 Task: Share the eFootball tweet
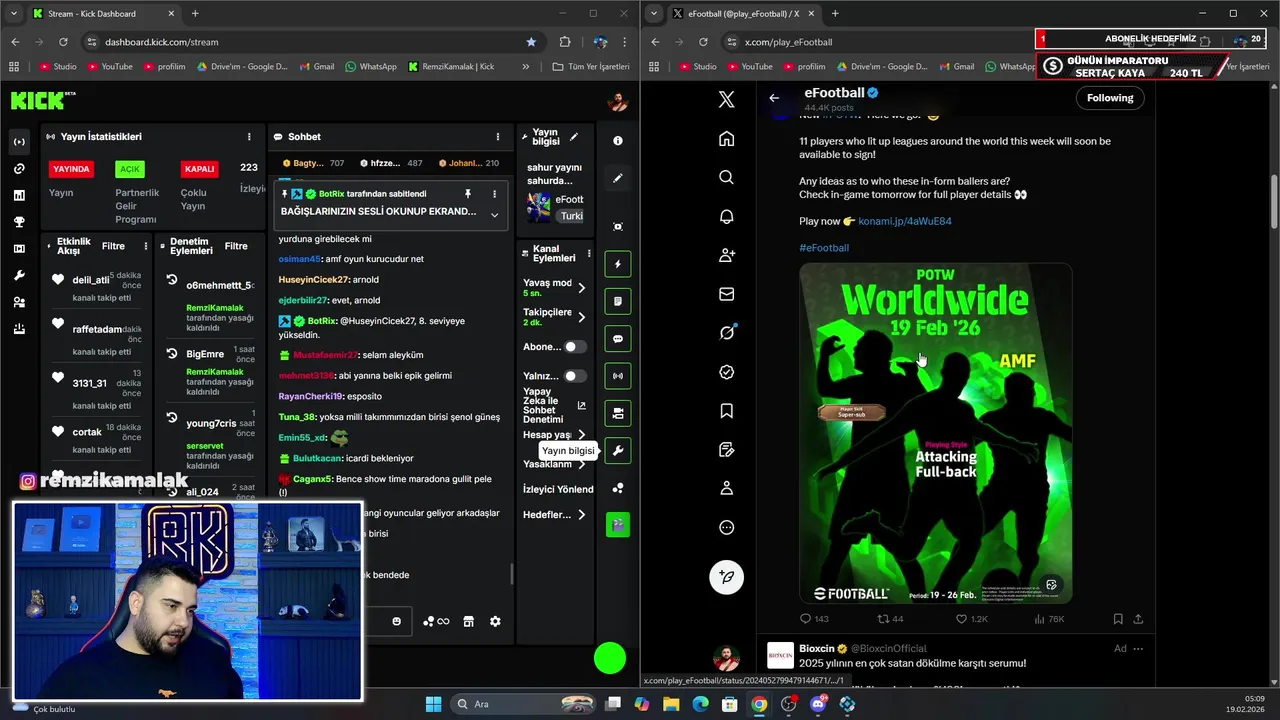click(1138, 619)
